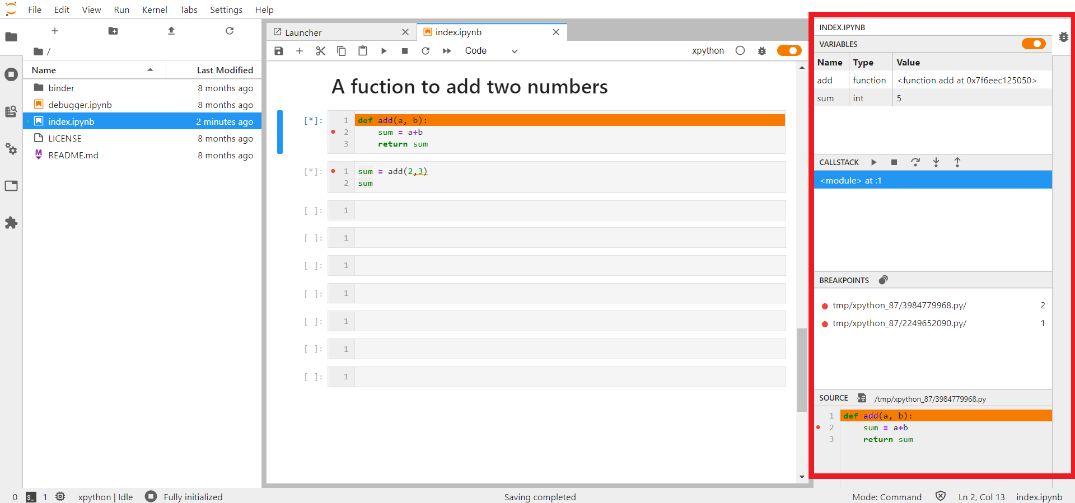Click the notebook vertical scrollbar thumb

pyautogui.click(x=801, y=368)
